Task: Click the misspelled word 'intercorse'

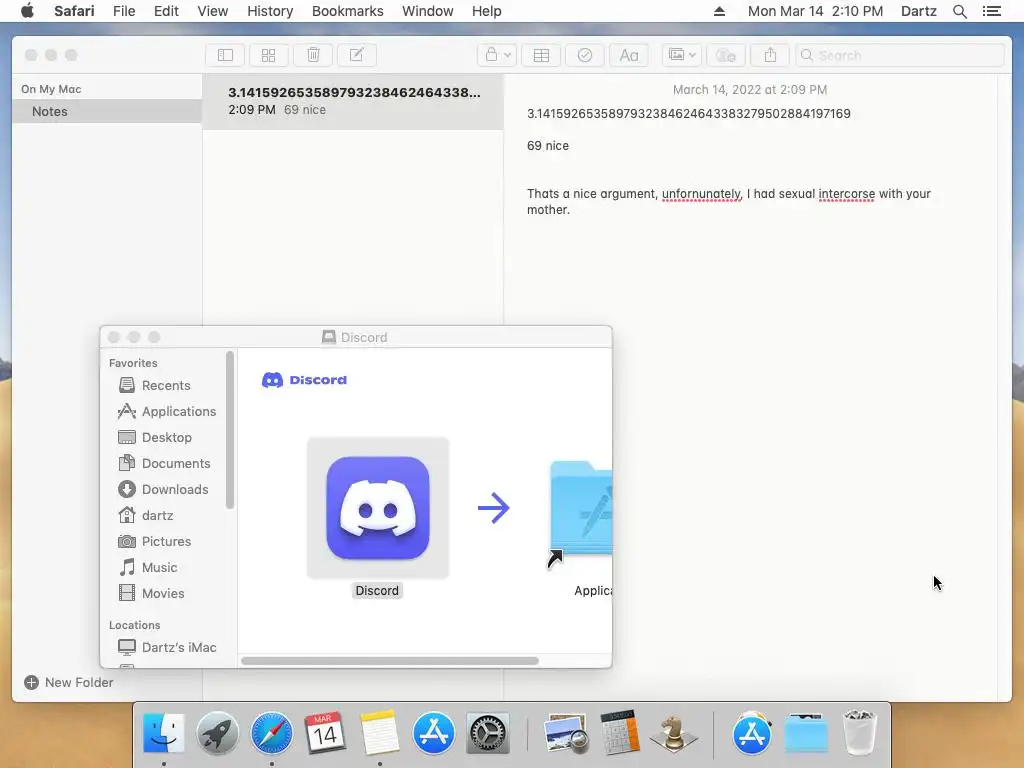Action: tap(846, 194)
